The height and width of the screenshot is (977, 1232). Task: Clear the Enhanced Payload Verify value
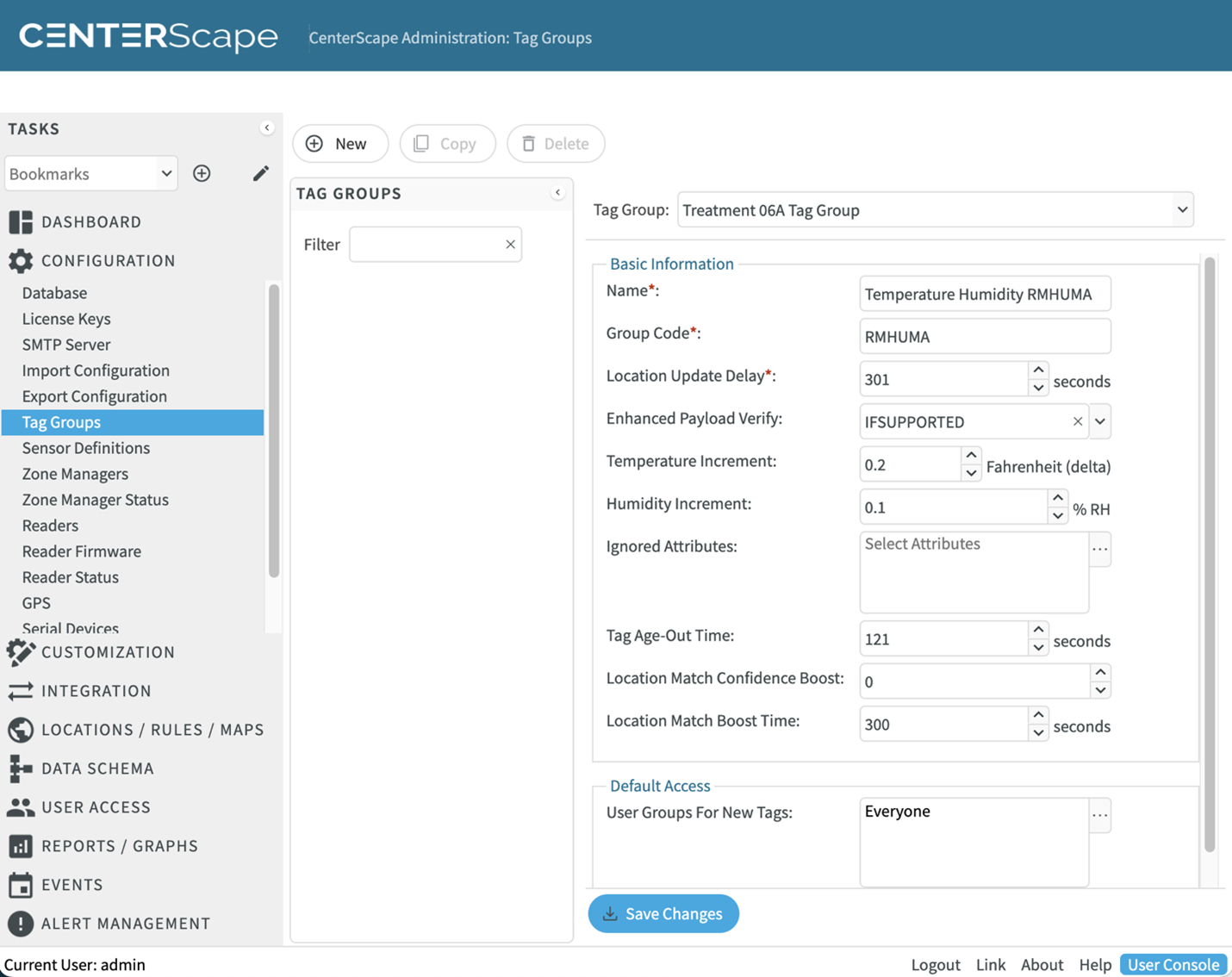[1077, 421]
